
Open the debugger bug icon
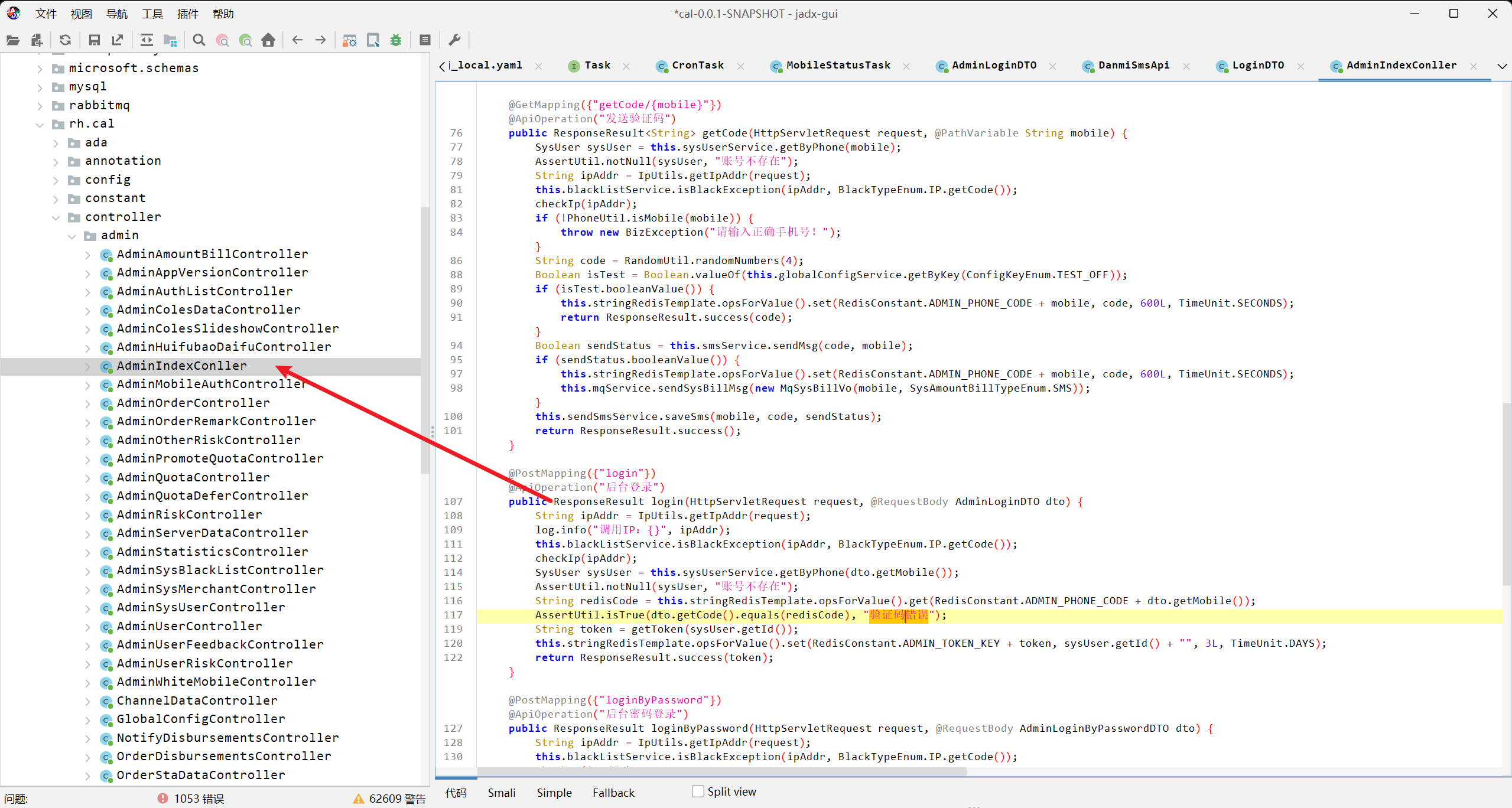396,40
